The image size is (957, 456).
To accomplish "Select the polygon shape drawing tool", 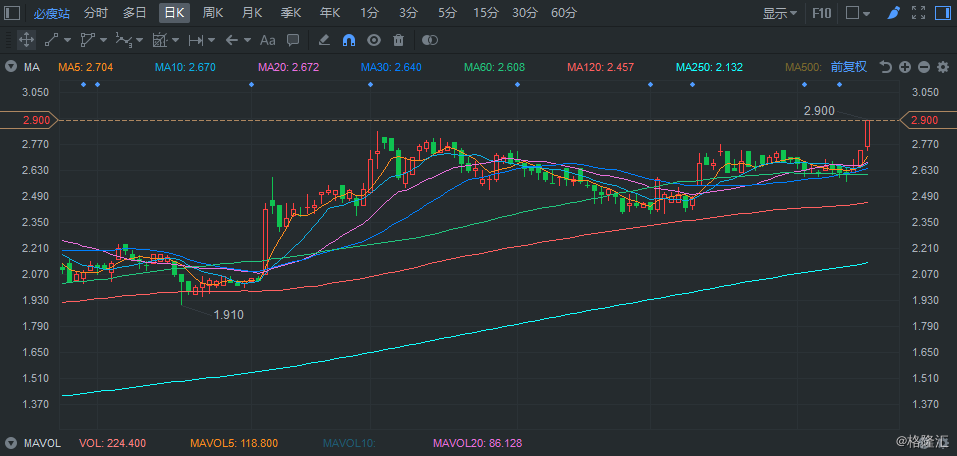I will tap(88, 40).
